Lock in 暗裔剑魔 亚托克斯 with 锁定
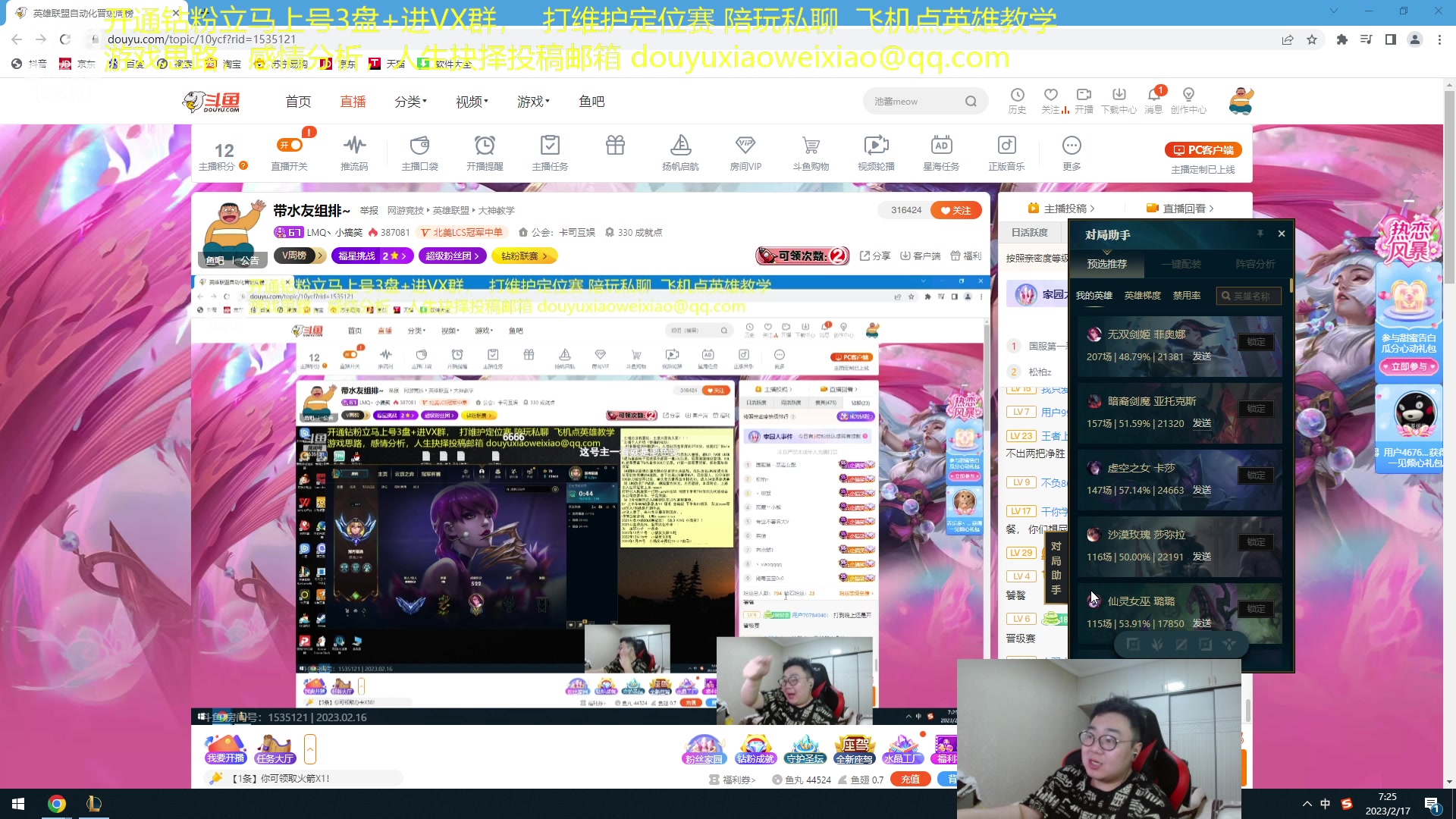The image size is (1456, 819). 1256,409
